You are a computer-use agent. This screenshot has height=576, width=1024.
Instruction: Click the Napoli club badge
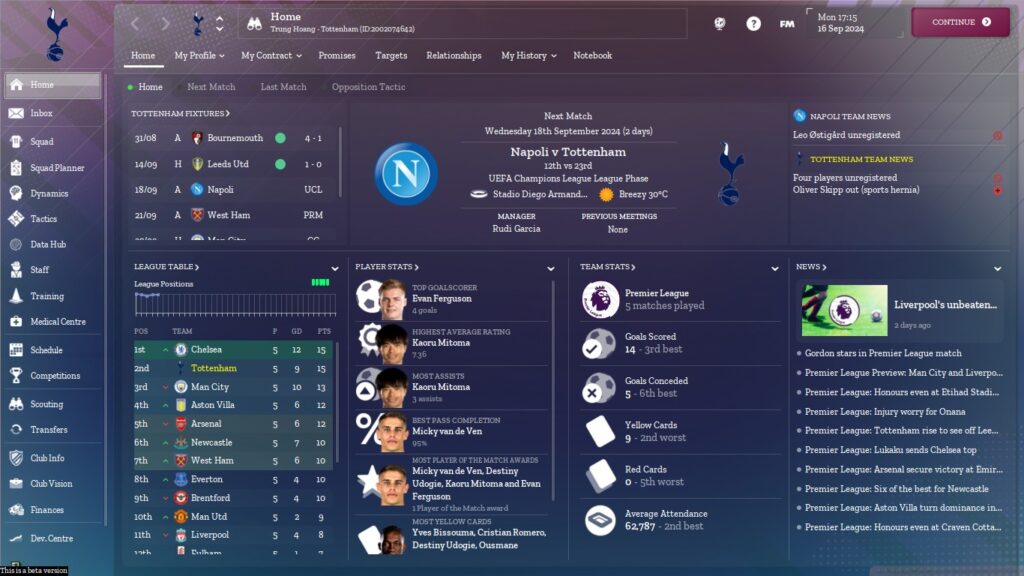pyautogui.click(x=406, y=174)
